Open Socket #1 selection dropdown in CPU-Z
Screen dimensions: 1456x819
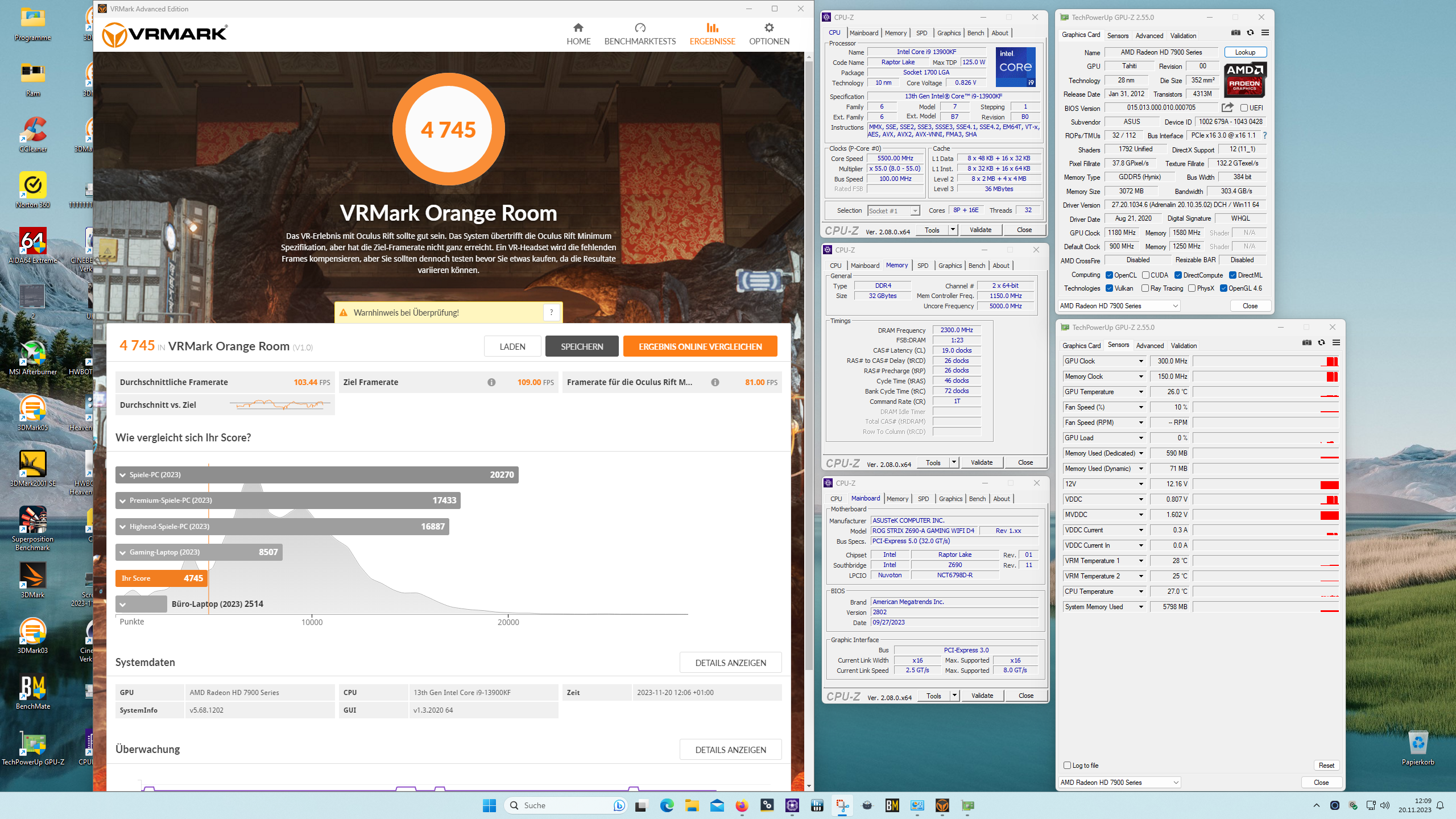tap(894, 211)
